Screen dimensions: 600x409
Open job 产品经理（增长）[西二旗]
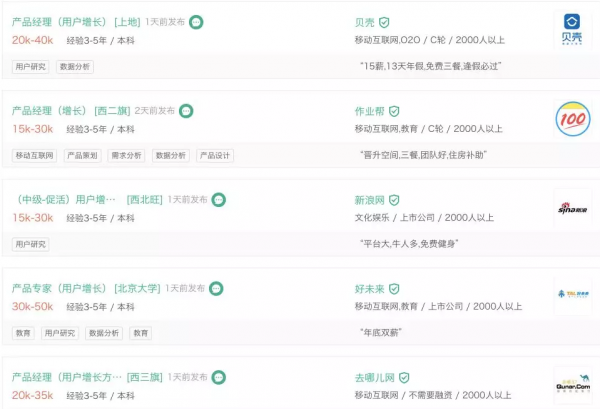coord(71,111)
